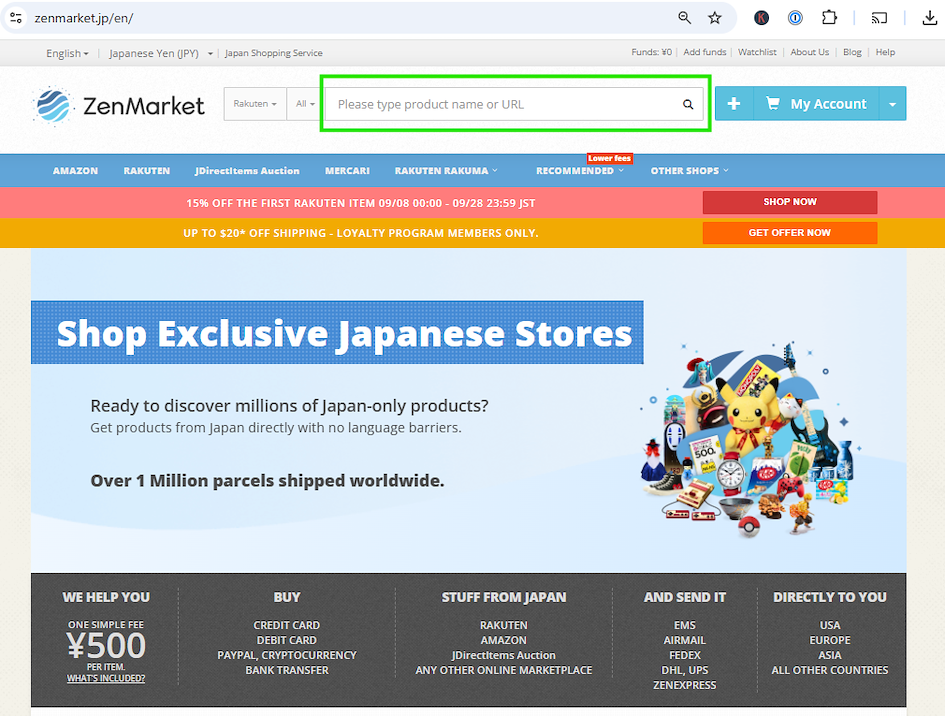Click the Funds: ¥0 link
Viewport: 945px width, 716px height.
point(651,52)
